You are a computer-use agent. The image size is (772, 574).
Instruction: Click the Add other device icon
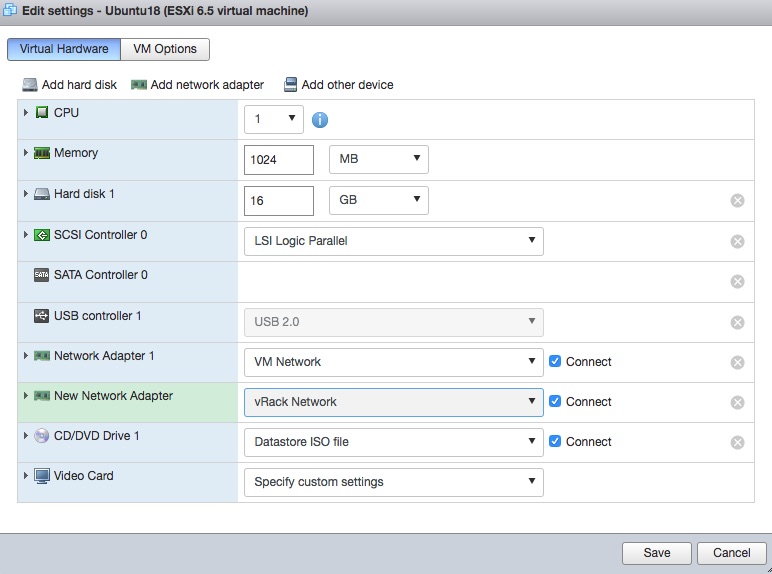click(290, 85)
